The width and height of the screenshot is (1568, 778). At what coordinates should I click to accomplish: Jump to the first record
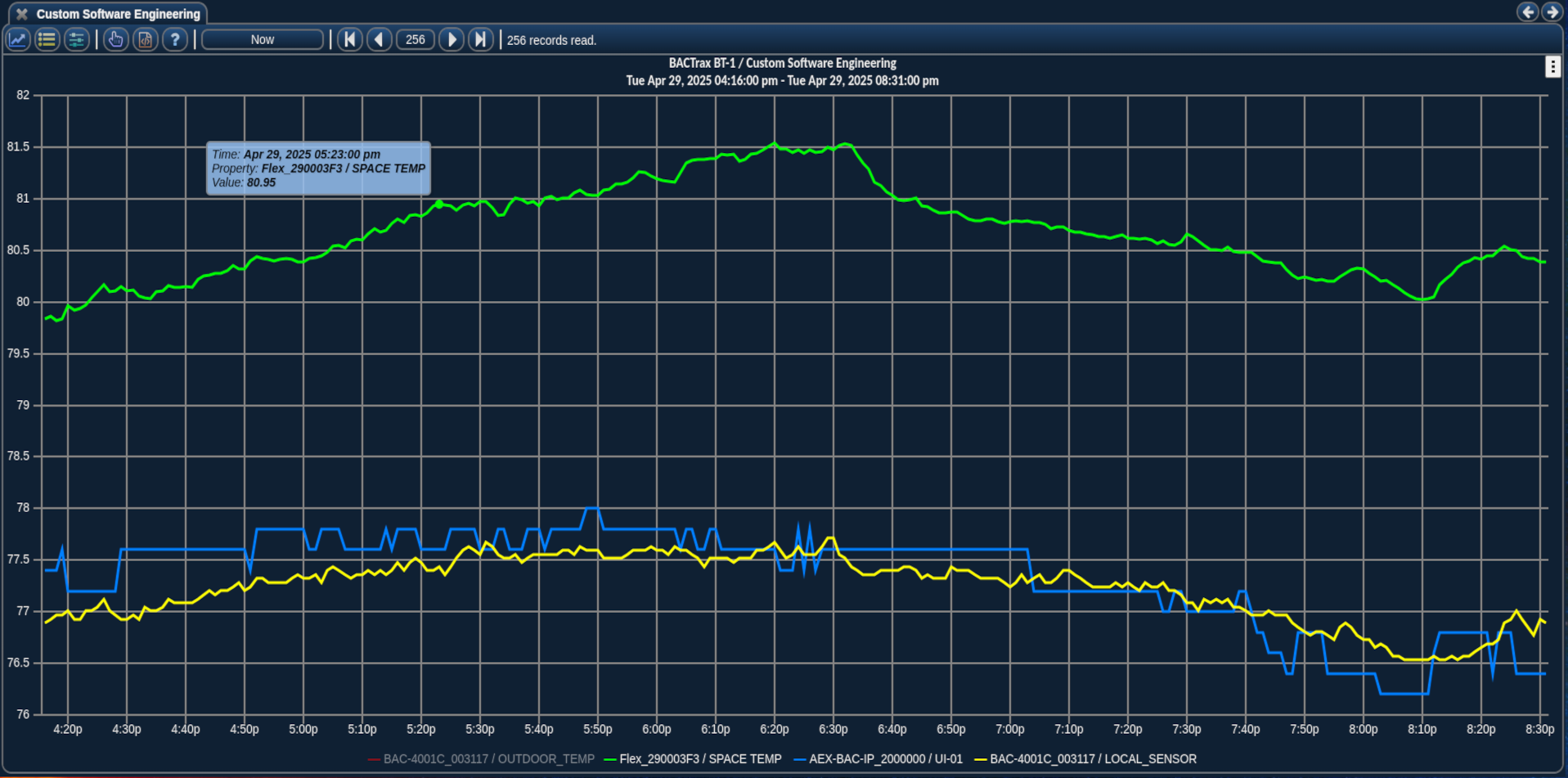coord(350,39)
